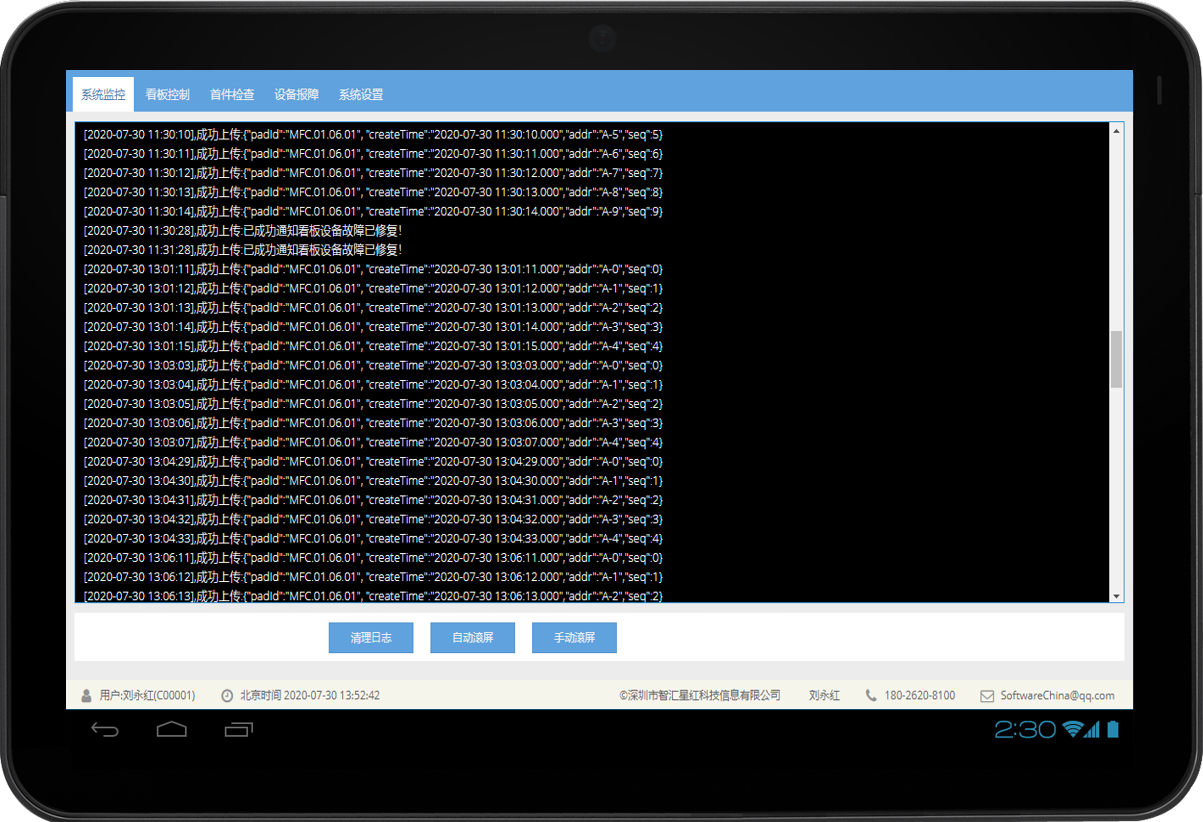Enable 自动滚屏 auto-scroll button
The image size is (1203, 822).
tap(472, 638)
